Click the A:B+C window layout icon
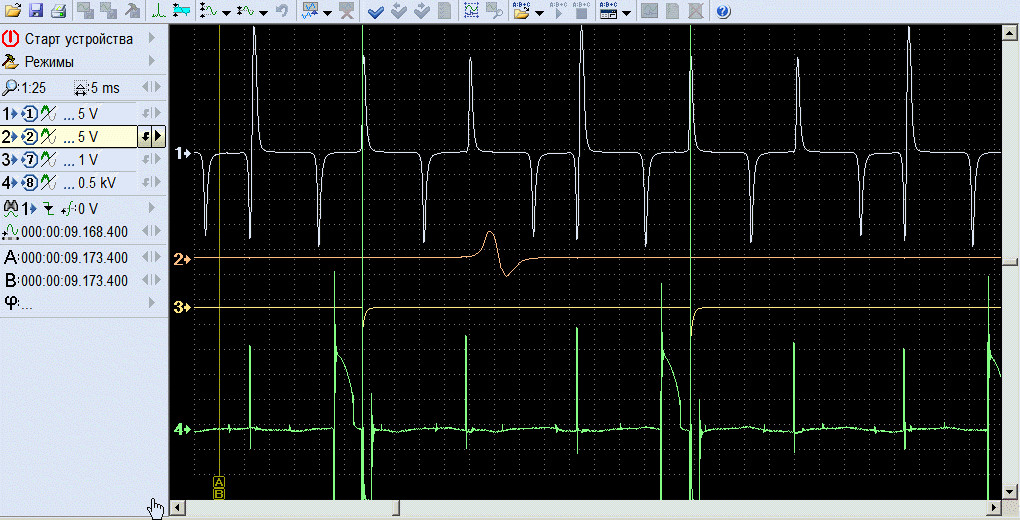The width and height of the screenshot is (1020, 520). tap(608, 10)
